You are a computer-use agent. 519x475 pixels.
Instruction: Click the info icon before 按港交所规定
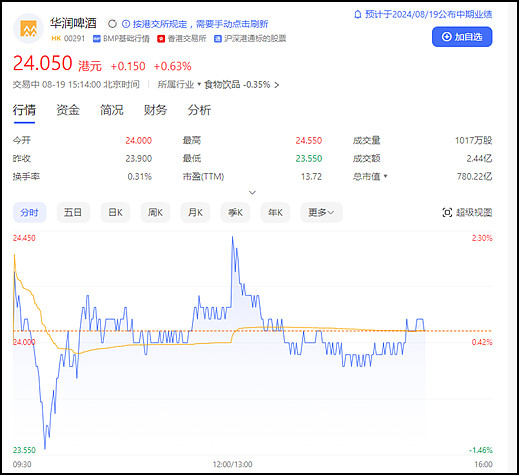click(x=126, y=24)
